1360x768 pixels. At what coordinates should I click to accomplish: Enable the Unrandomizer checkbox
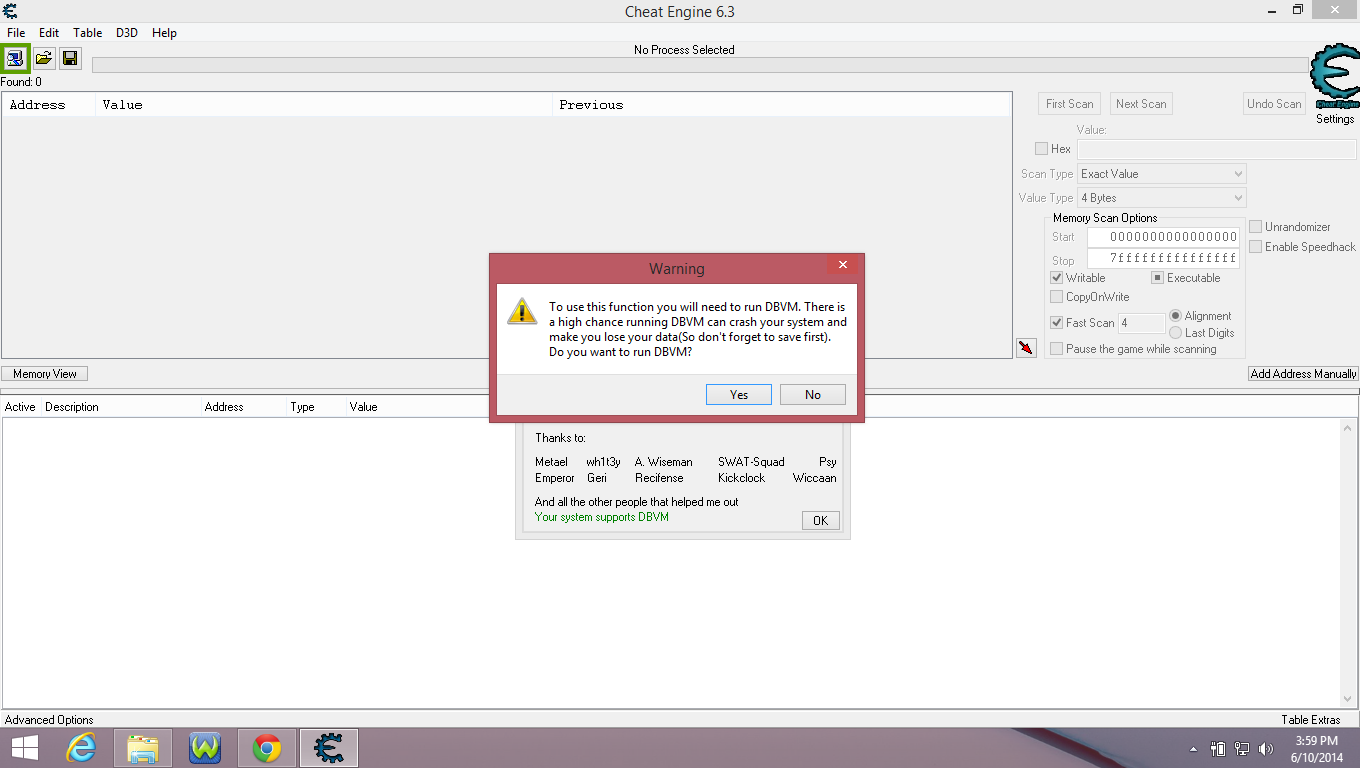pos(1255,227)
